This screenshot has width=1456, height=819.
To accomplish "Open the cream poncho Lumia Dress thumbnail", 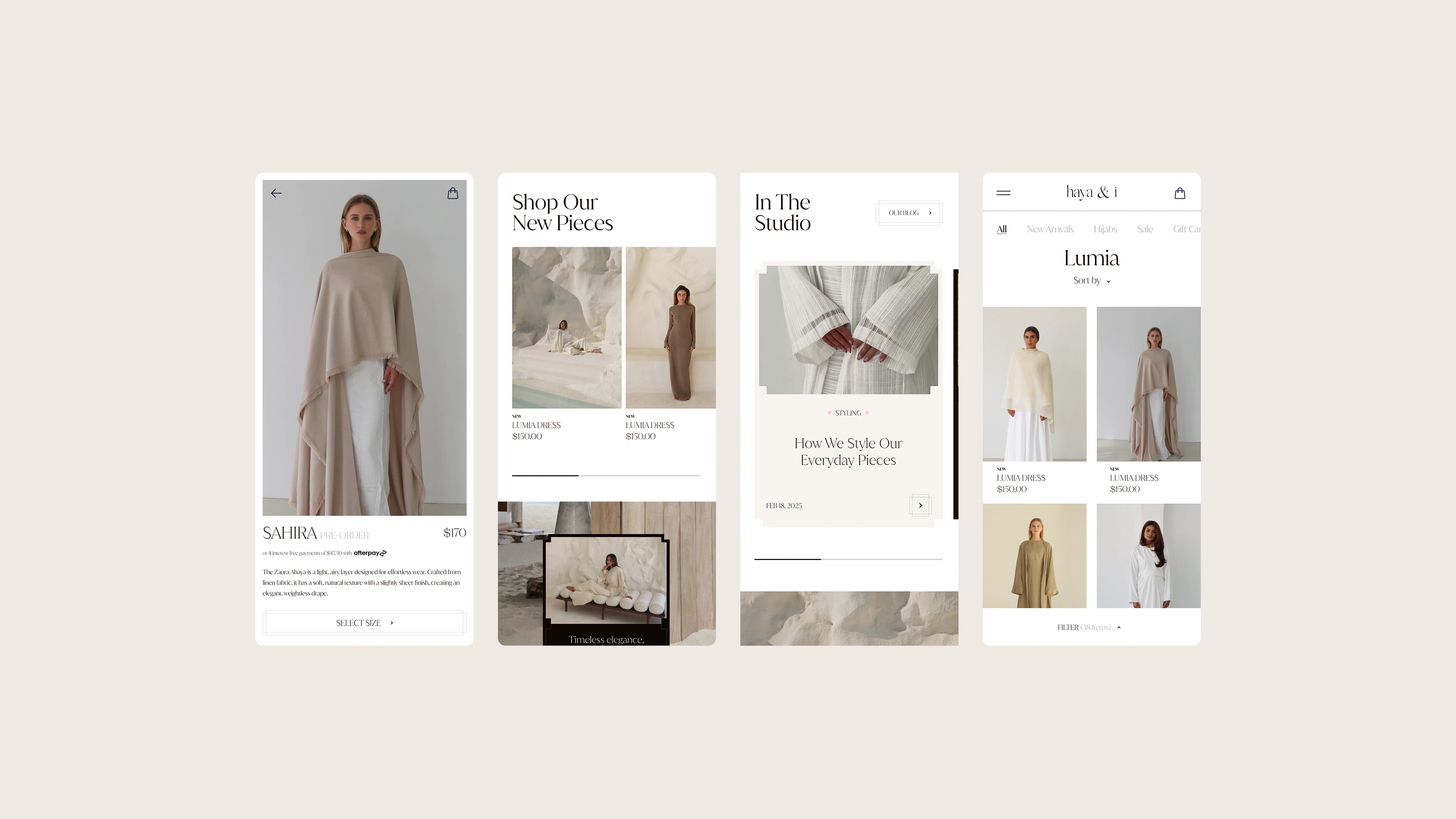I will pos(1034,384).
